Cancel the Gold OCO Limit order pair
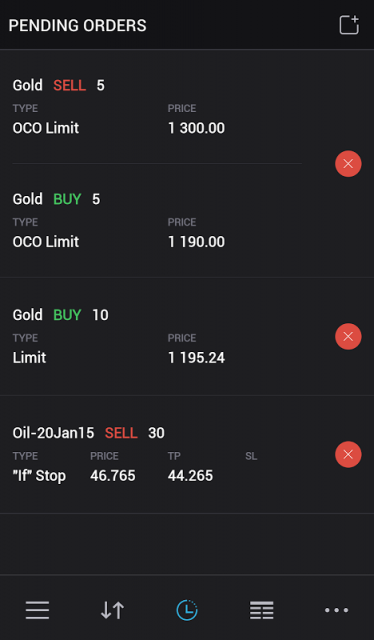Viewport: 374px width, 640px height. (x=348, y=164)
